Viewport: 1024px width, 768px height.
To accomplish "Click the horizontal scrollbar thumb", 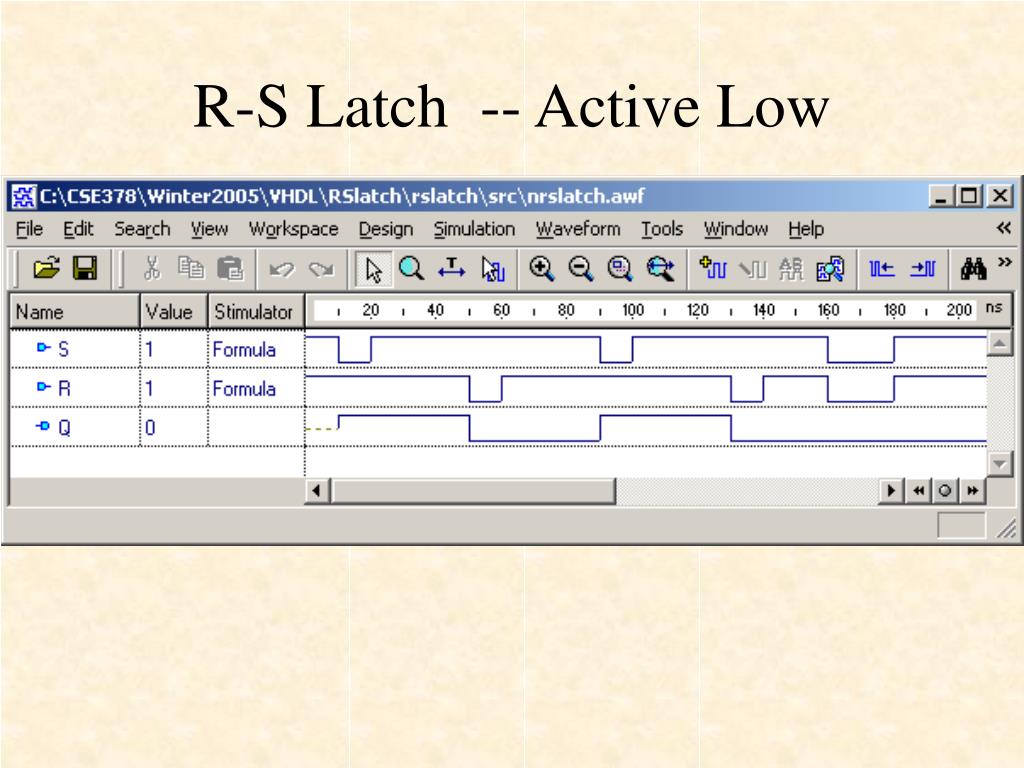I will point(473,490).
